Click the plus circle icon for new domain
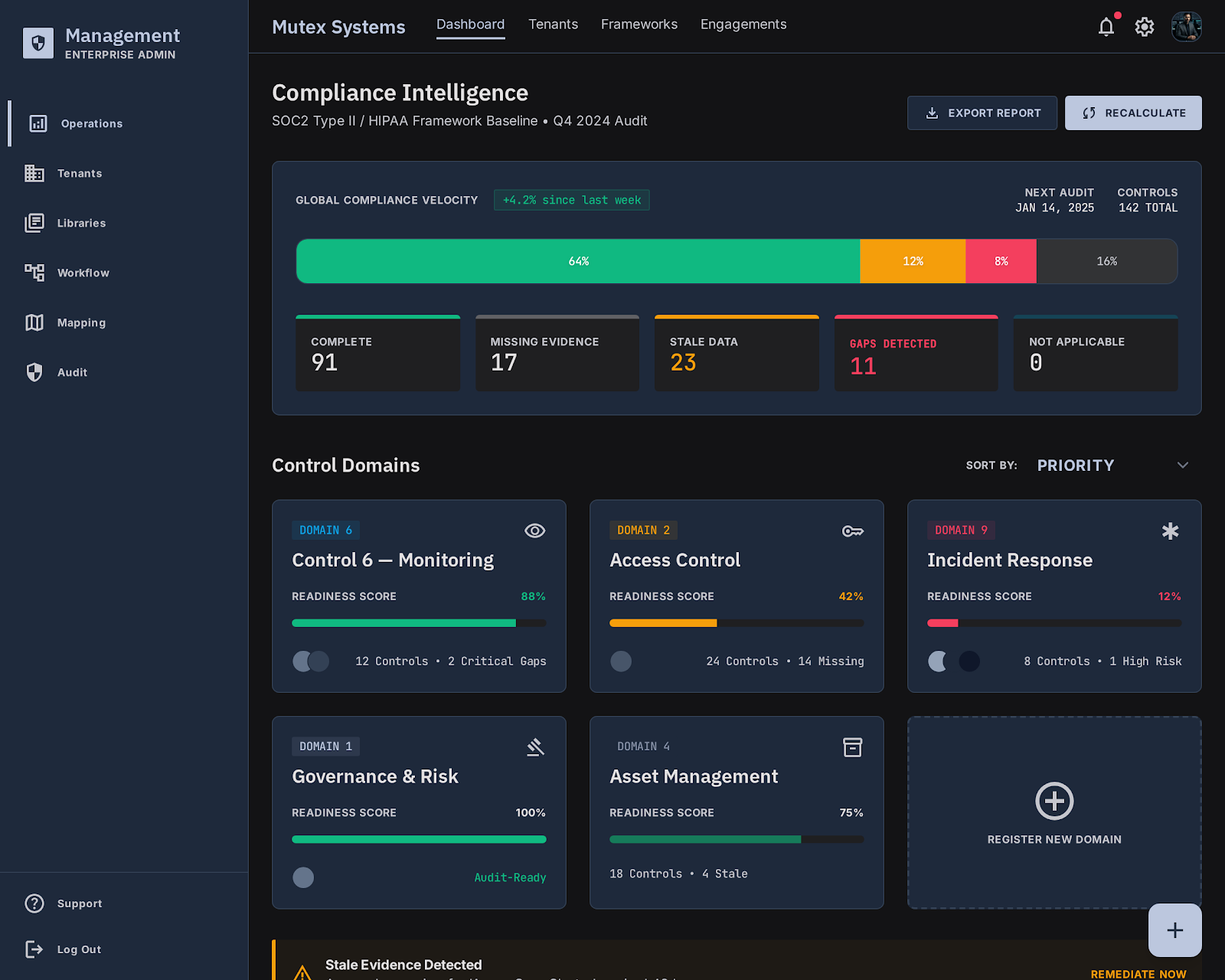This screenshot has width=1225, height=980. 1054,801
